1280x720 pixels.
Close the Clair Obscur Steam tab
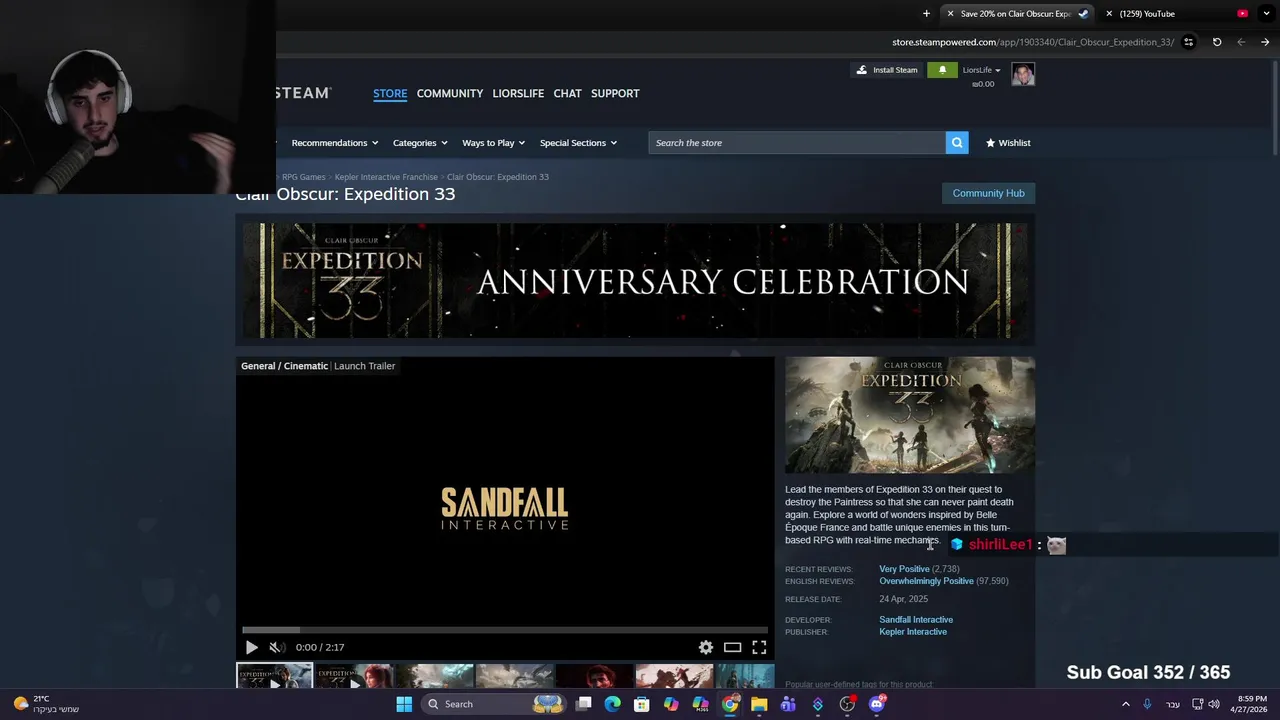click(950, 14)
